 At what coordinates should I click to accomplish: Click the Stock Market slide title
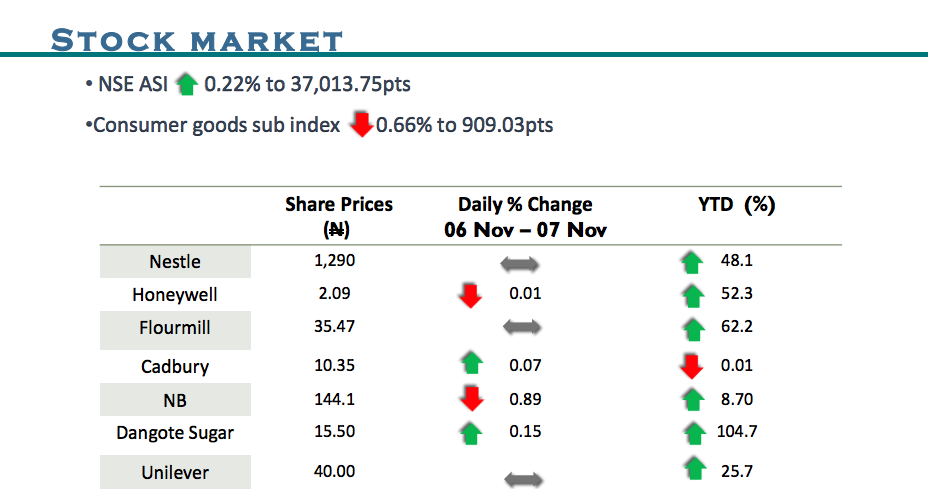click(197, 41)
